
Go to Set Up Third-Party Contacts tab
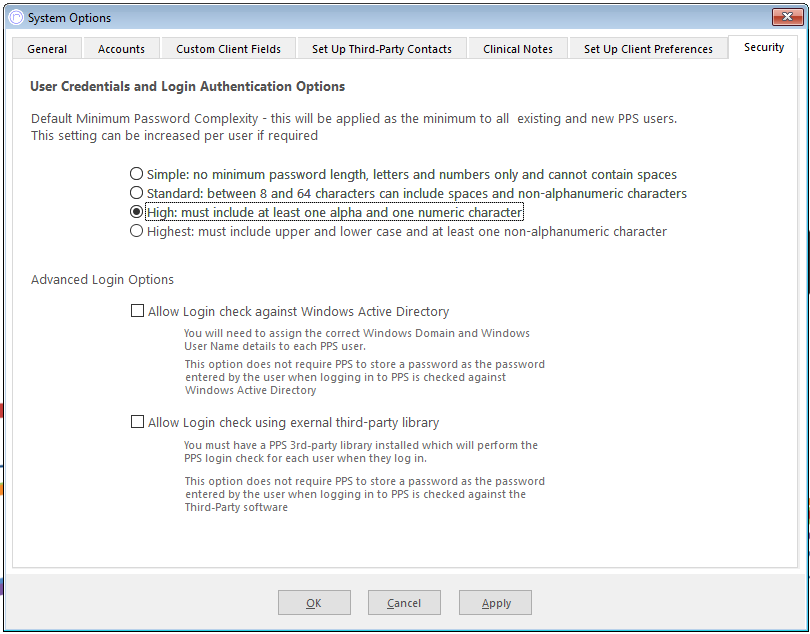(382, 49)
